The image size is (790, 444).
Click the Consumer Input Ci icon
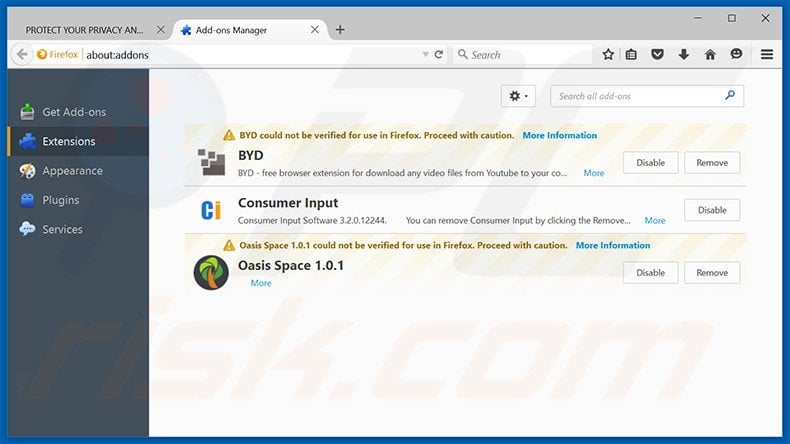click(x=211, y=210)
